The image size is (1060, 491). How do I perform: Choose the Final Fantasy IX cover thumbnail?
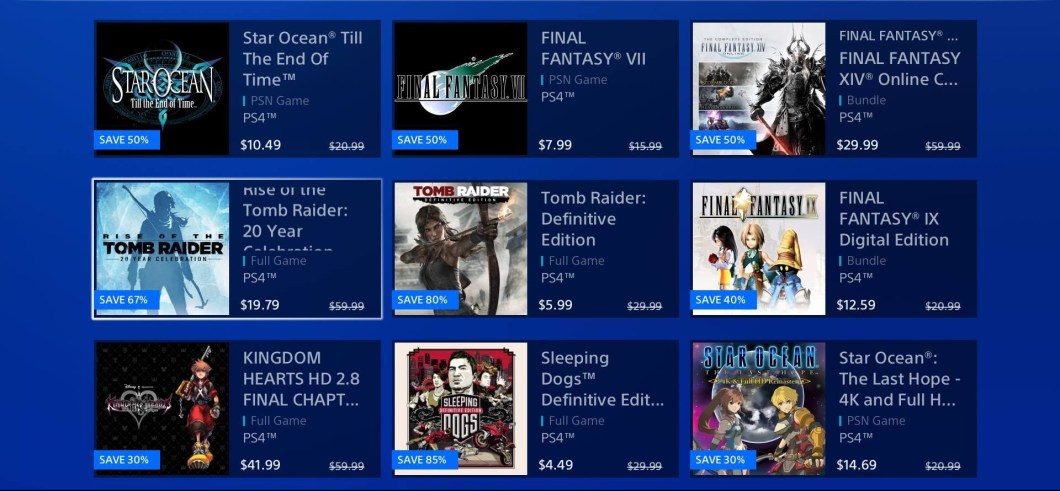click(758, 248)
